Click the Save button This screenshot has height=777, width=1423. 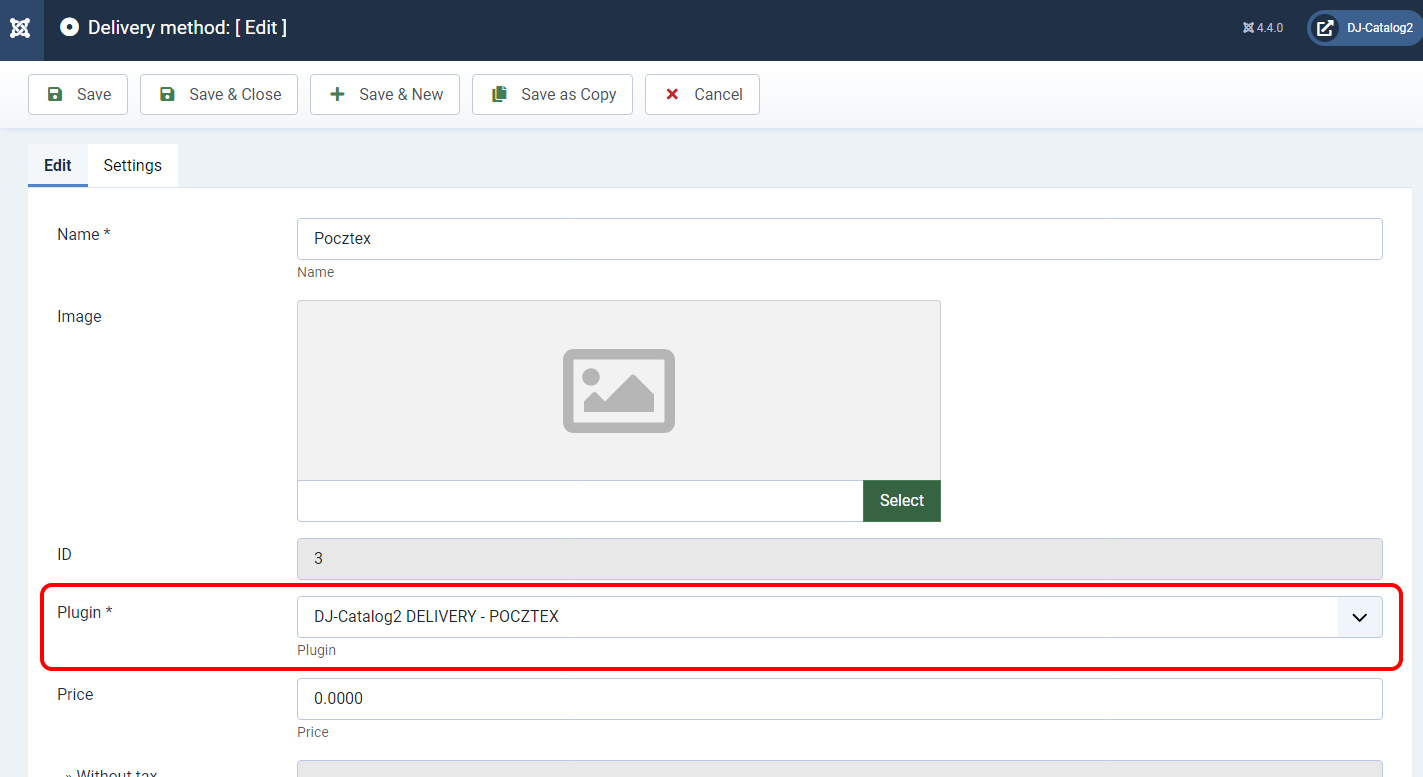tap(78, 94)
